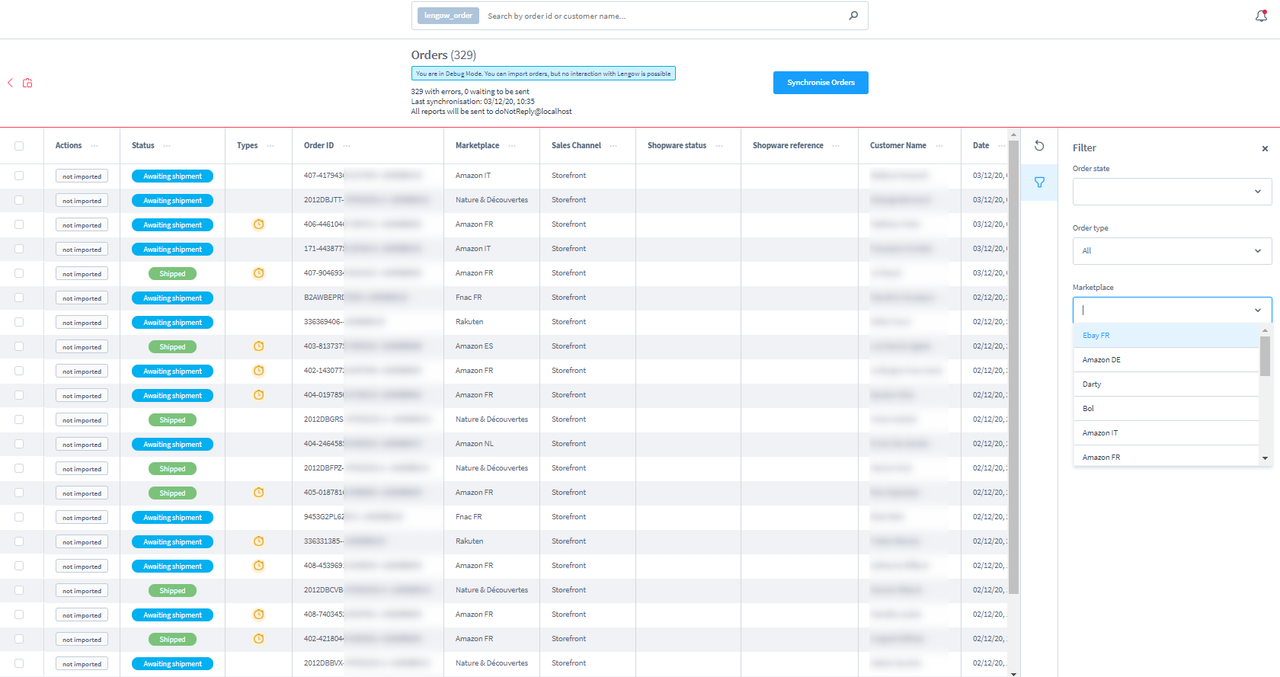The image size is (1280, 677).
Task: Select checkbox for first Shipped order
Action: tap(19, 273)
